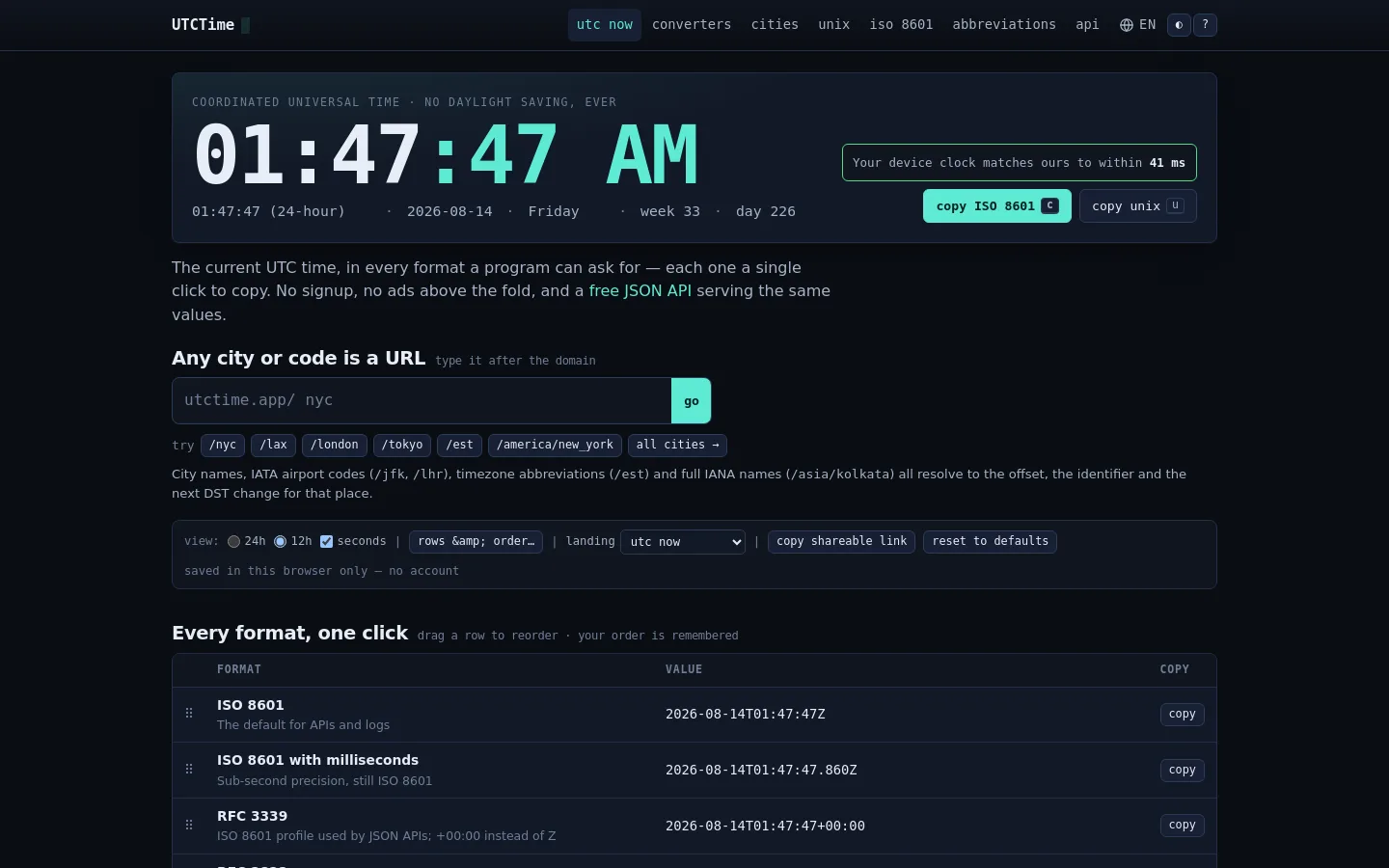This screenshot has width=1389, height=868.
Task: Select the 12h view radio button
Action: click(280, 542)
